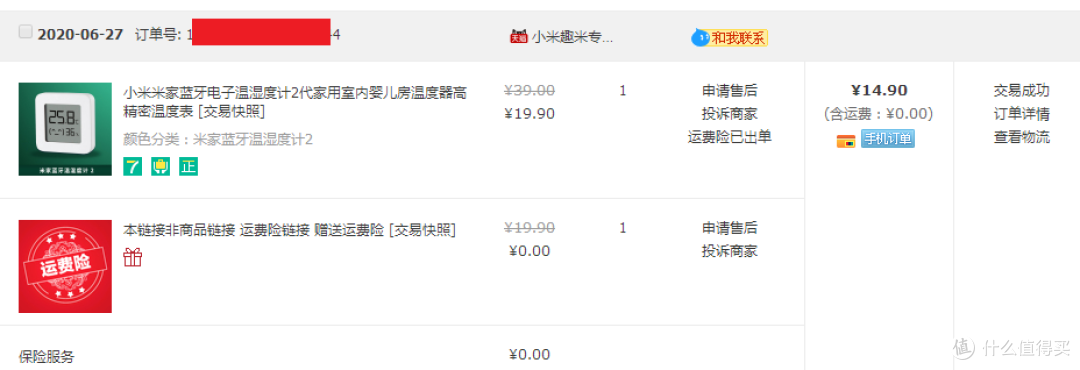
Task: Click the orange payment card icon
Action: [x=846, y=141]
